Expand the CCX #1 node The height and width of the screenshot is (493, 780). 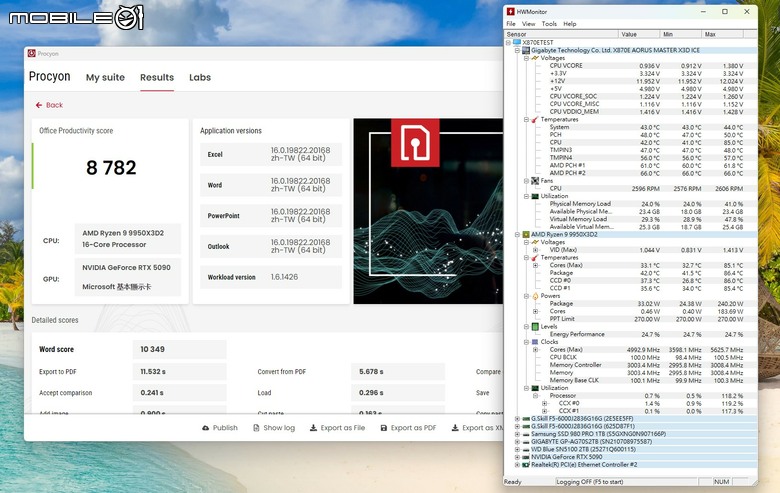tap(544, 411)
